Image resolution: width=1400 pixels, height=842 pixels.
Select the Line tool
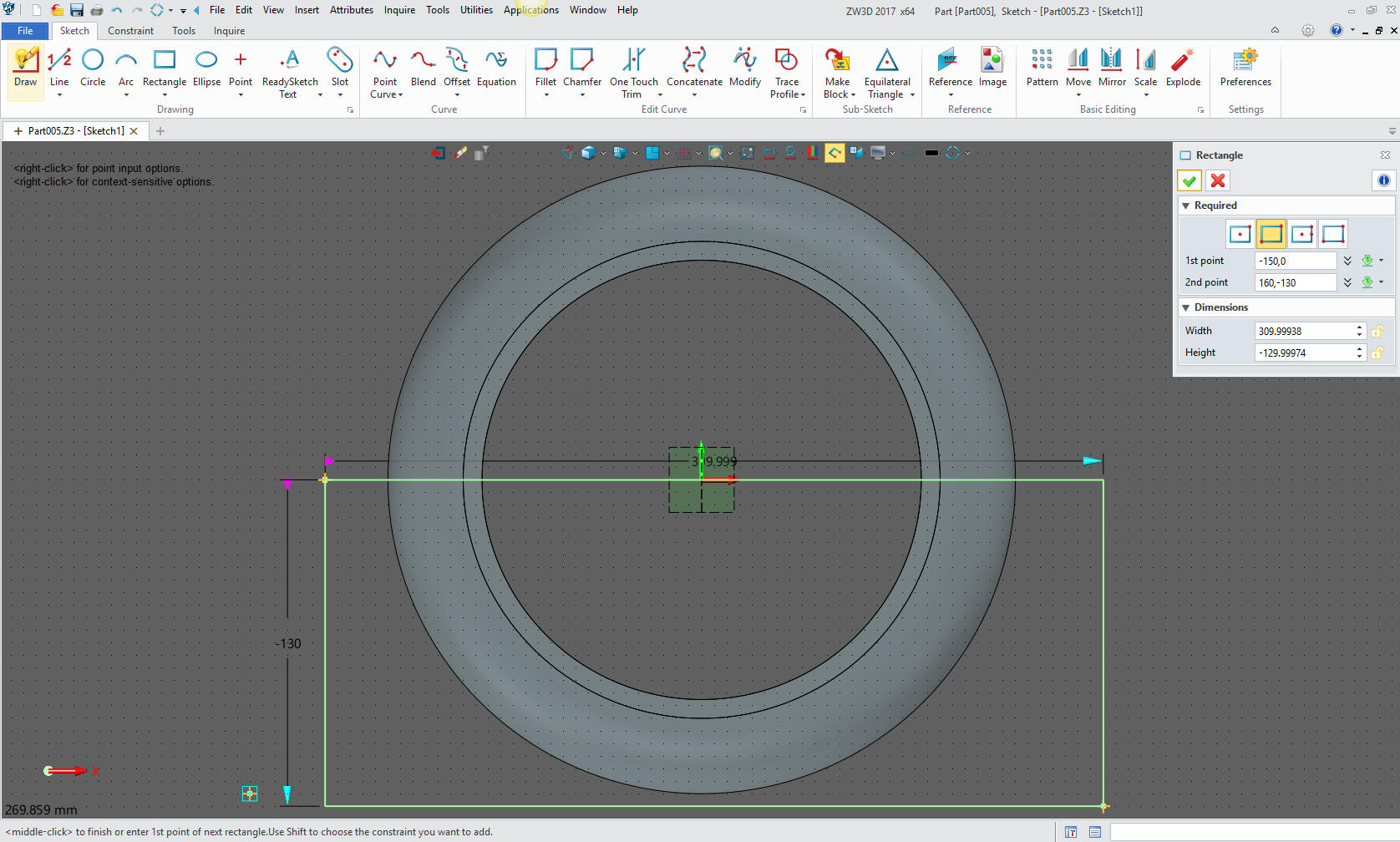point(59,68)
